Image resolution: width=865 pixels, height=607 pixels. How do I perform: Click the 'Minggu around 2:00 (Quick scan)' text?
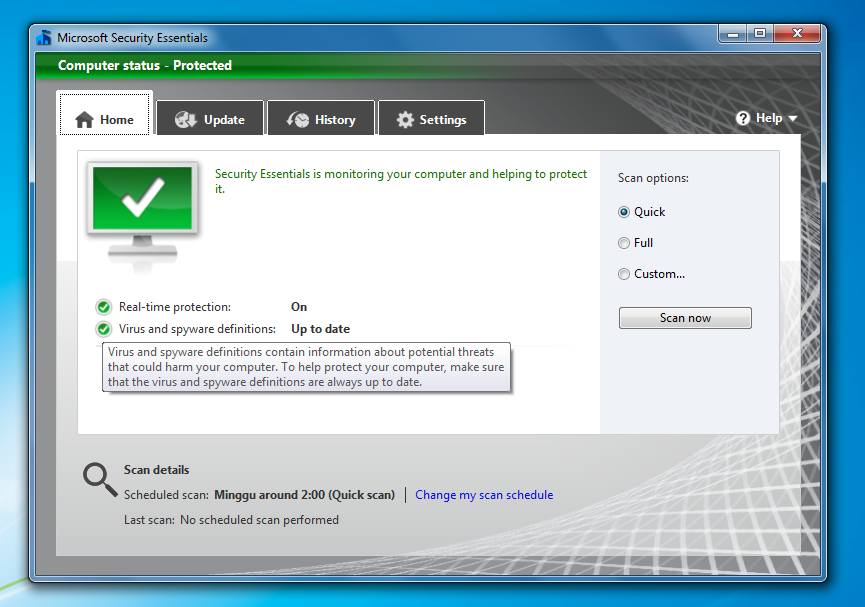pos(305,495)
